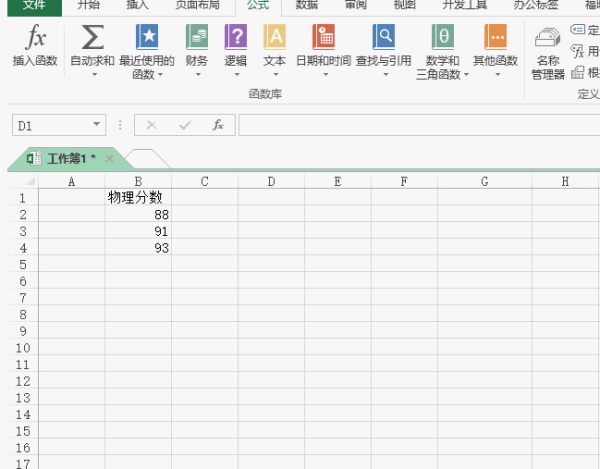
Task: Switch to the 开发工具 Developer ribbon tab
Action: coord(465,5)
